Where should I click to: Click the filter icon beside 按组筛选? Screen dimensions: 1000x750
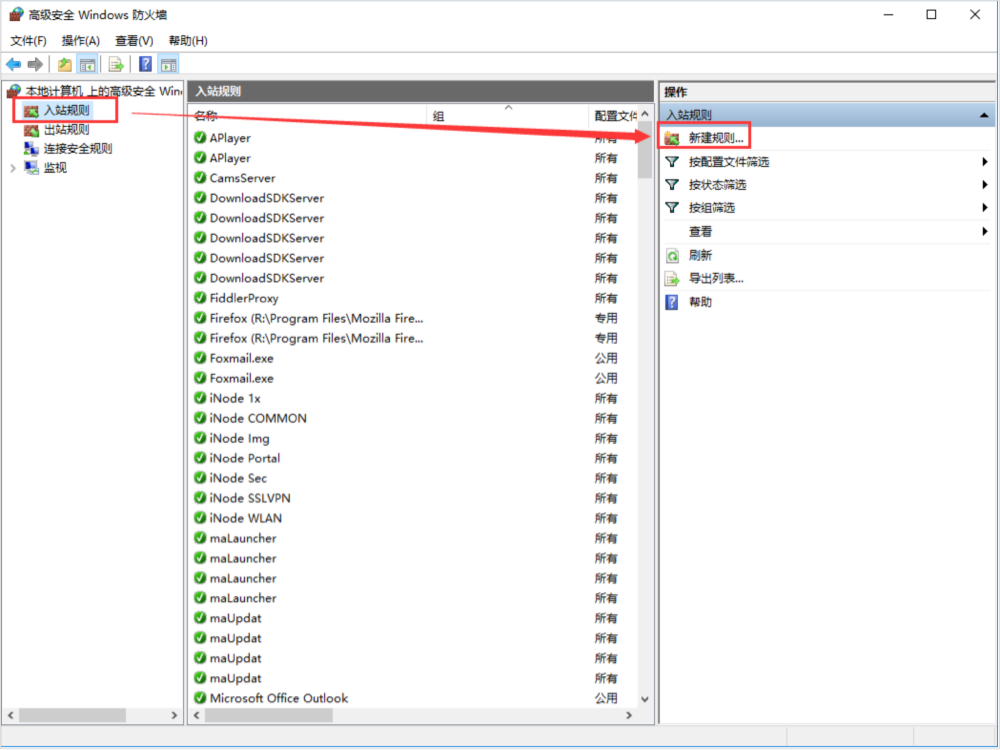pyautogui.click(x=672, y=208)
